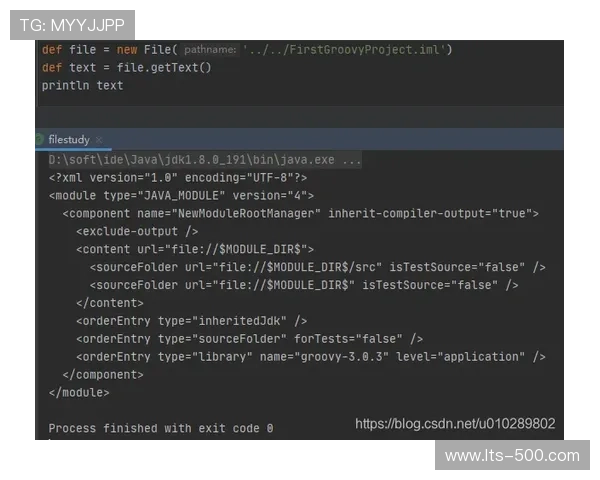Screen dimensions: 600x480
Task: Click the www.lts-500.com label
Action: point(511,456)
